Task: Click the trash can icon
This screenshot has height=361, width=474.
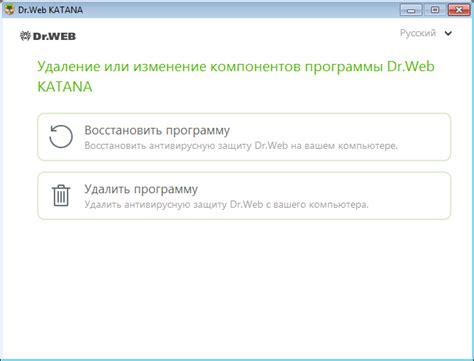Action: point(61,195)
